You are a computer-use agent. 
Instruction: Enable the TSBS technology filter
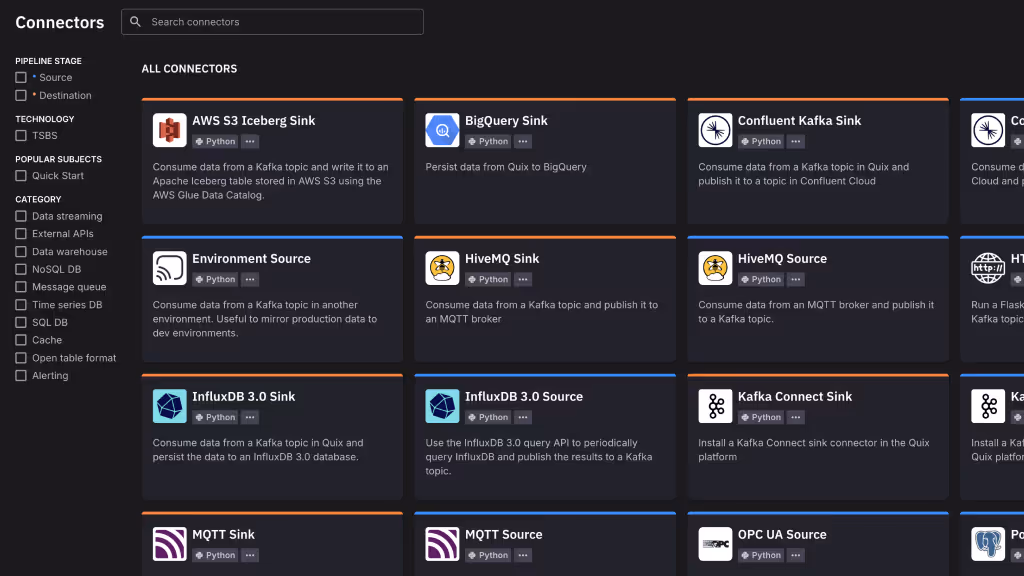[x=21, y=136]
